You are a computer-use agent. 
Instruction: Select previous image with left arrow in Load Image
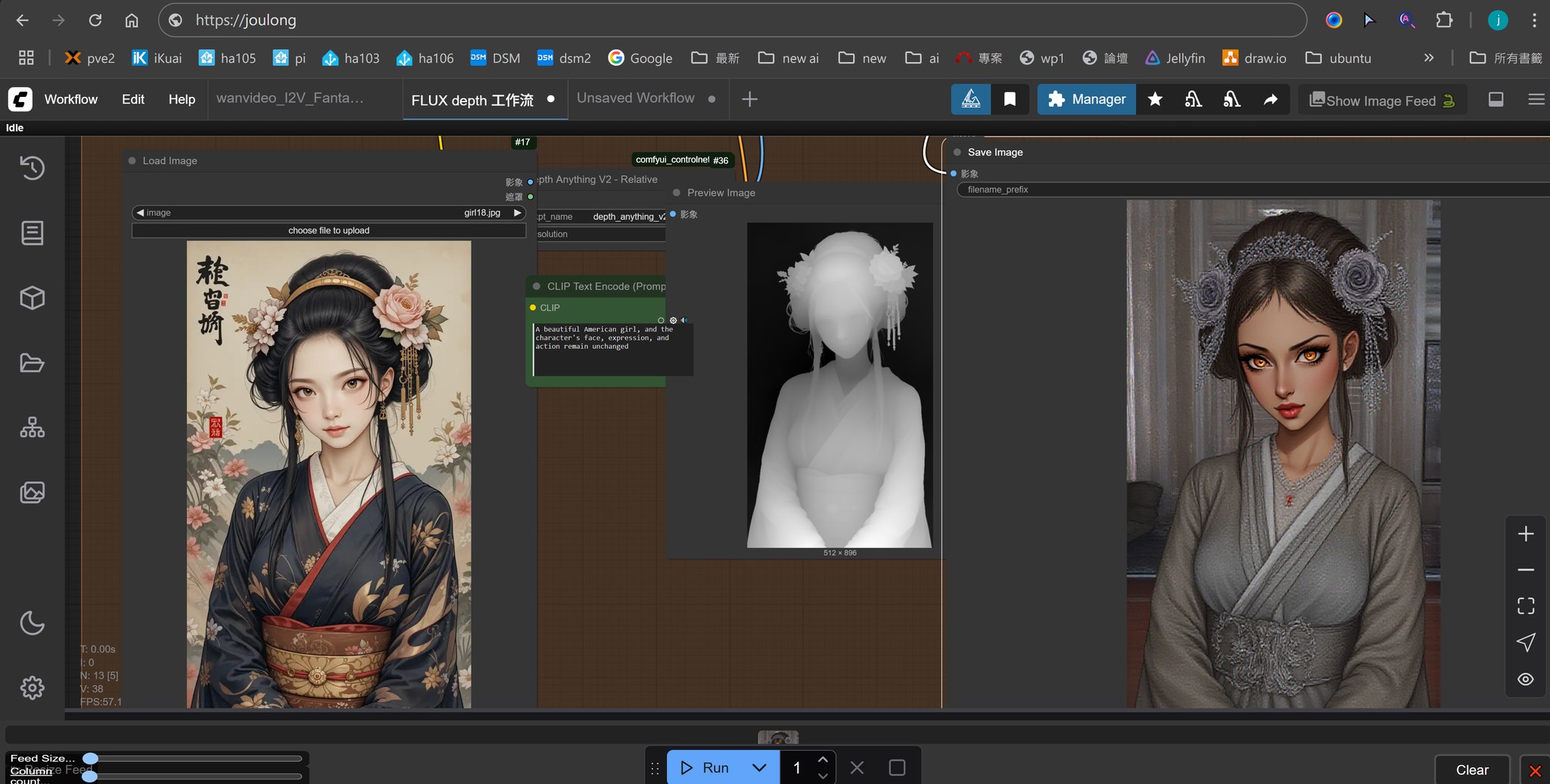(140, 213)
